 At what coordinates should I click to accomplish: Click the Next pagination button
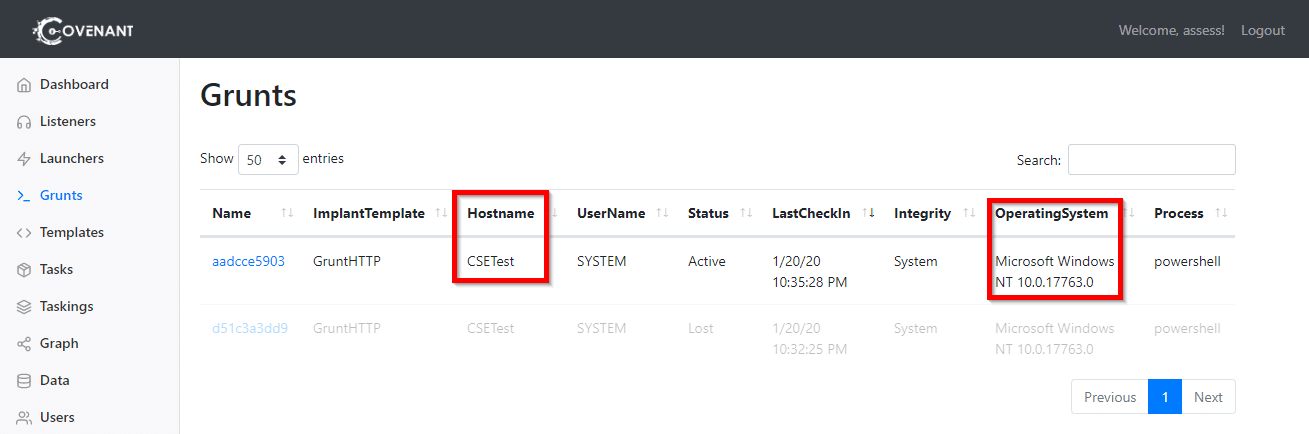tap(1208, 397)
